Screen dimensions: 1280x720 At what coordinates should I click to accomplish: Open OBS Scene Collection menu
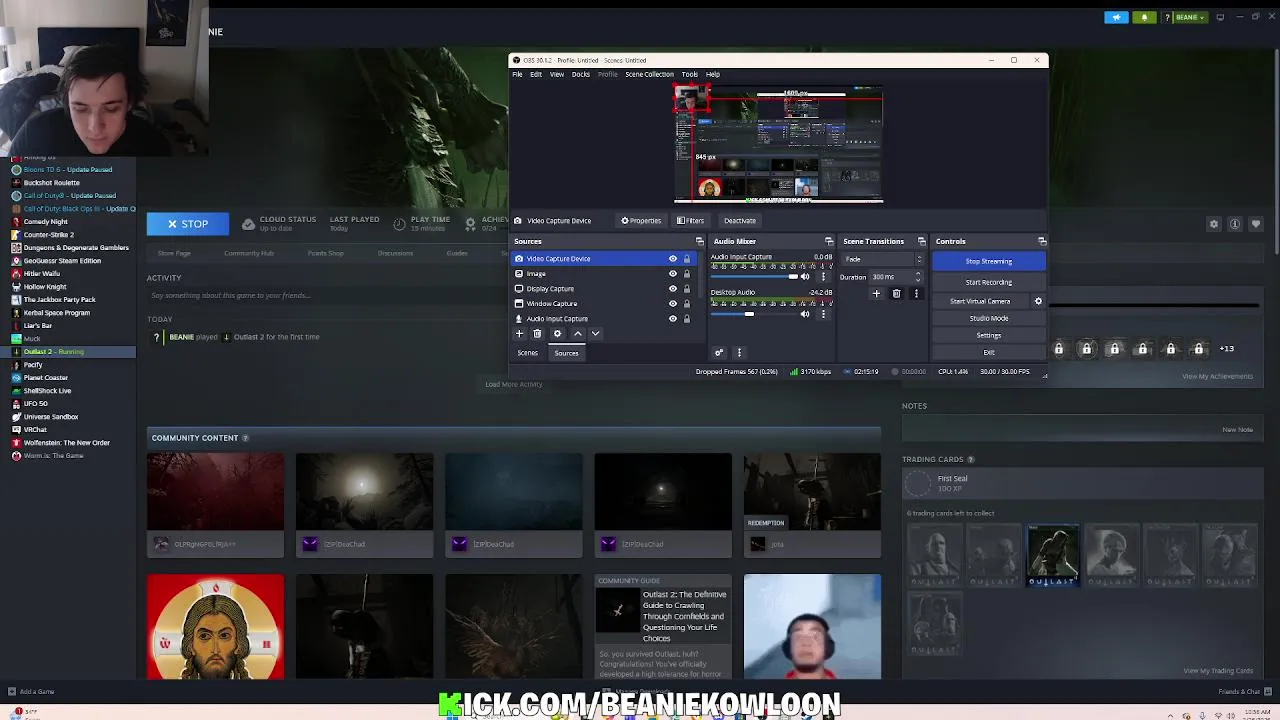(649, 74)
